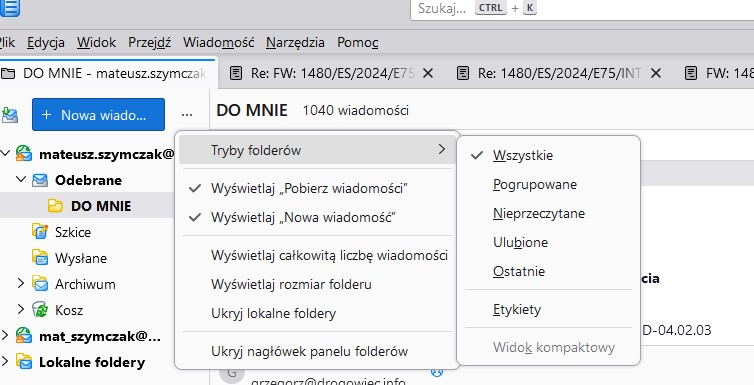
Task: Expand Lokalne foldery
Action: click(x=5, y=361)
